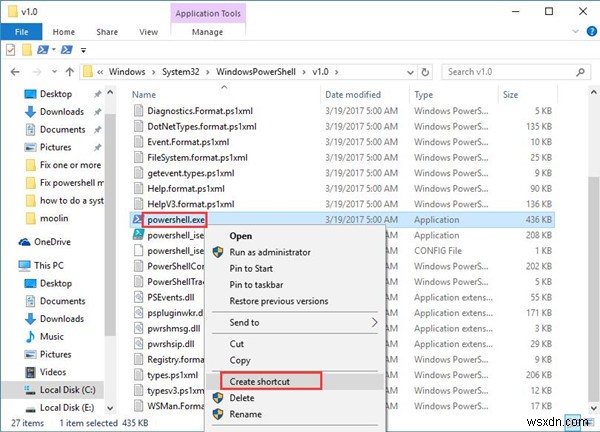Click the Properties checkmark icon in quick access toolbar
This screenshot has width=600, height=432.
click(x=10, y=50)
